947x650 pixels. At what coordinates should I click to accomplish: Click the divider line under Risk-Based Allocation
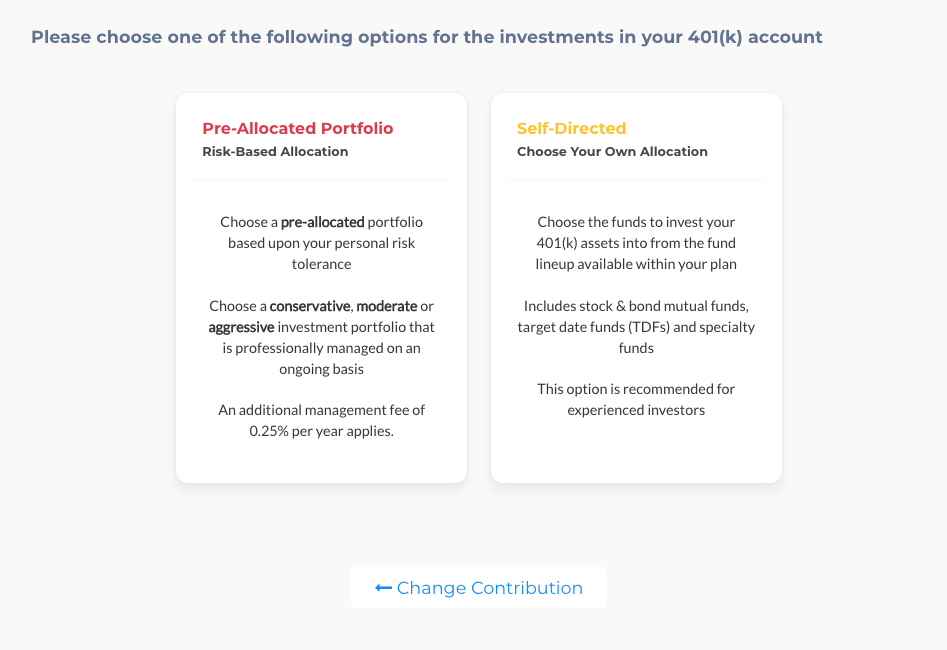(321, 179)
